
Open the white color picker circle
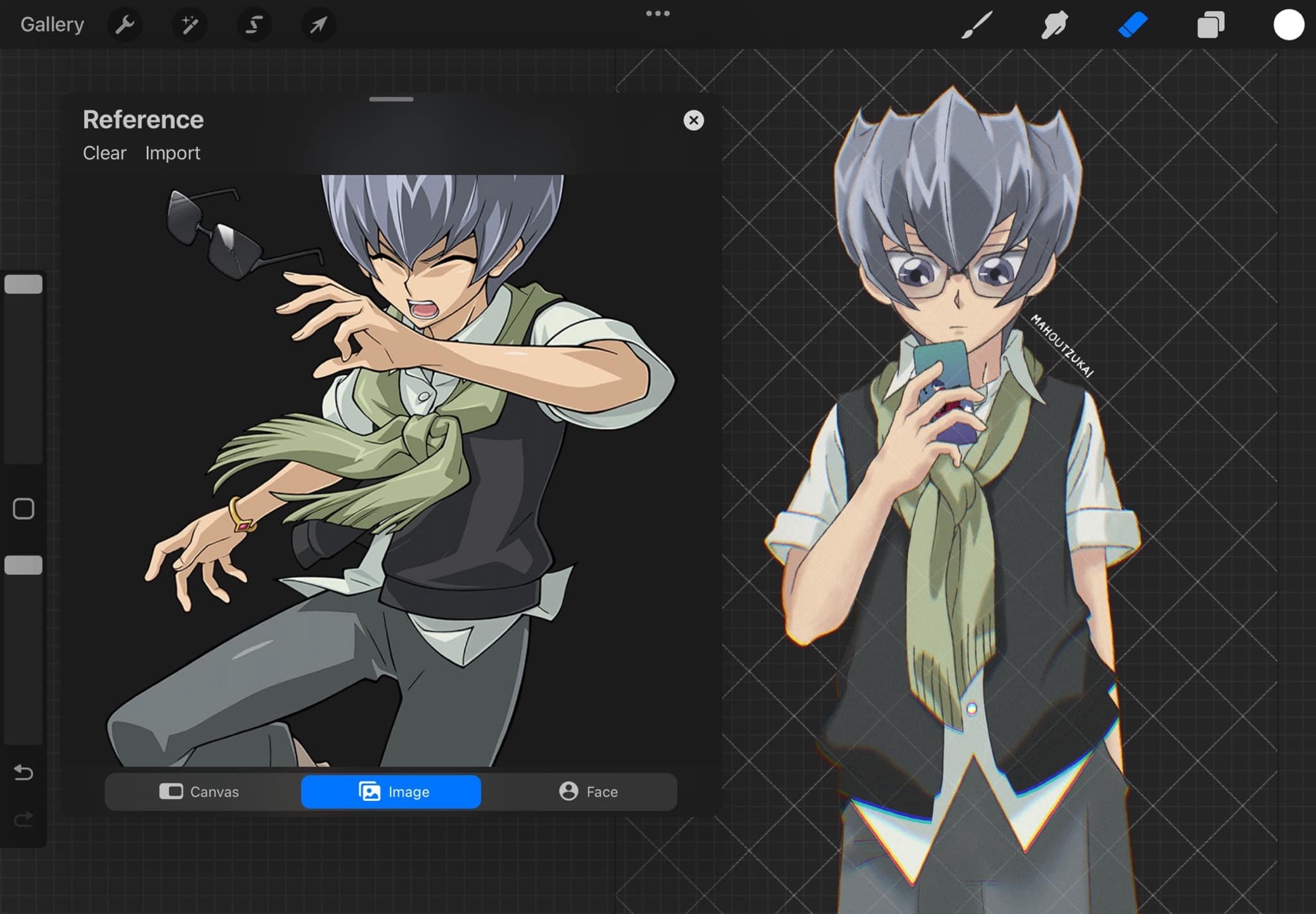(1288, 25)
